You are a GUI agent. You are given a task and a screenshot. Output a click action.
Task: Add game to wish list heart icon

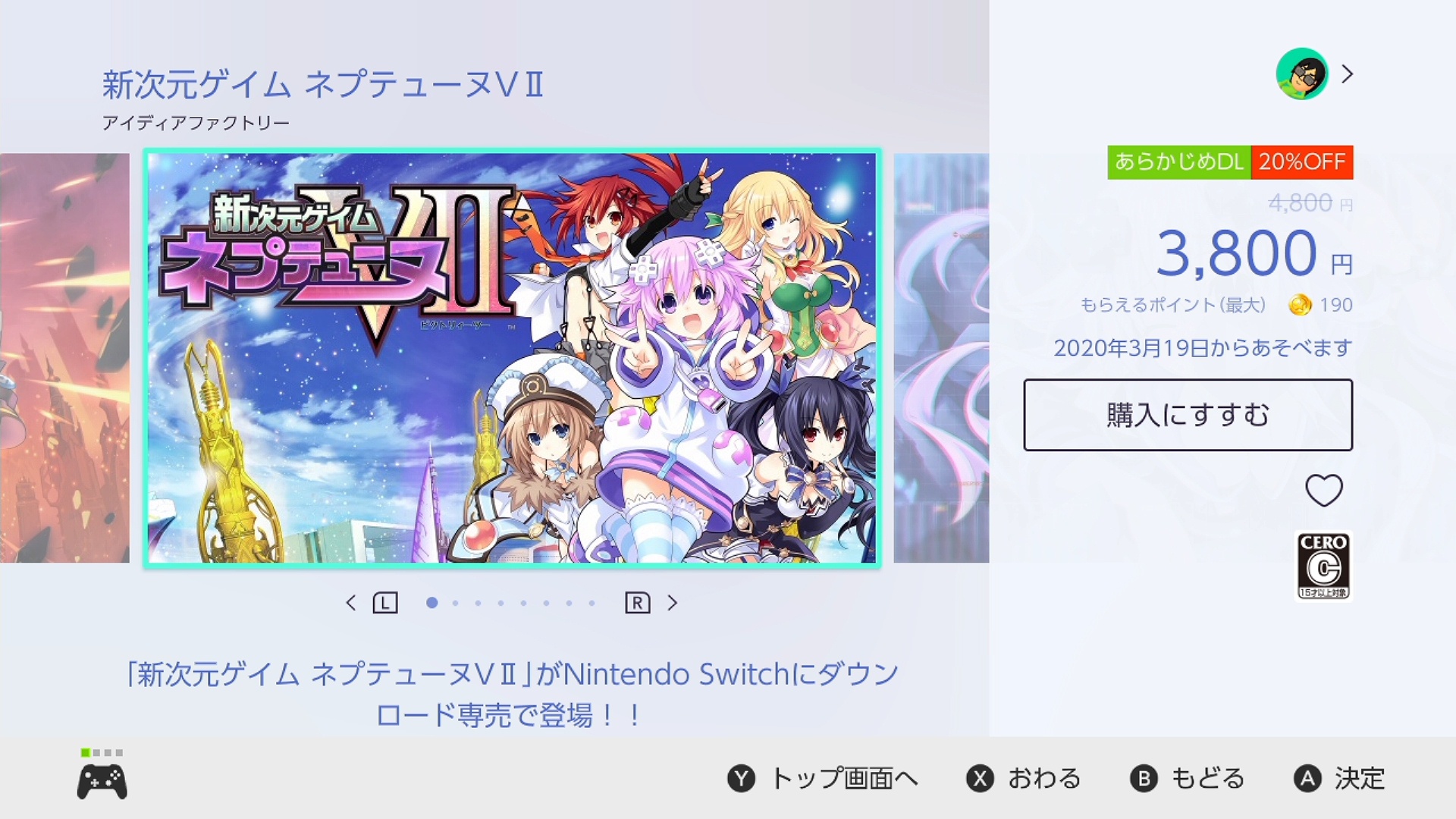tap(1324, 491)
